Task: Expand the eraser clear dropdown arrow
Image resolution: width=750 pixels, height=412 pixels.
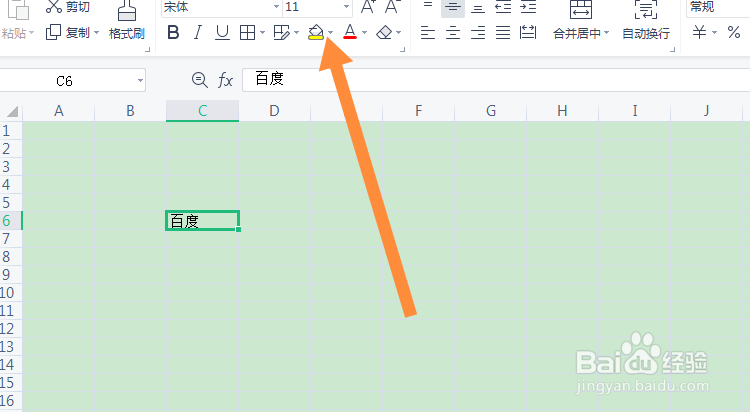Action: (x=398, y=33)
